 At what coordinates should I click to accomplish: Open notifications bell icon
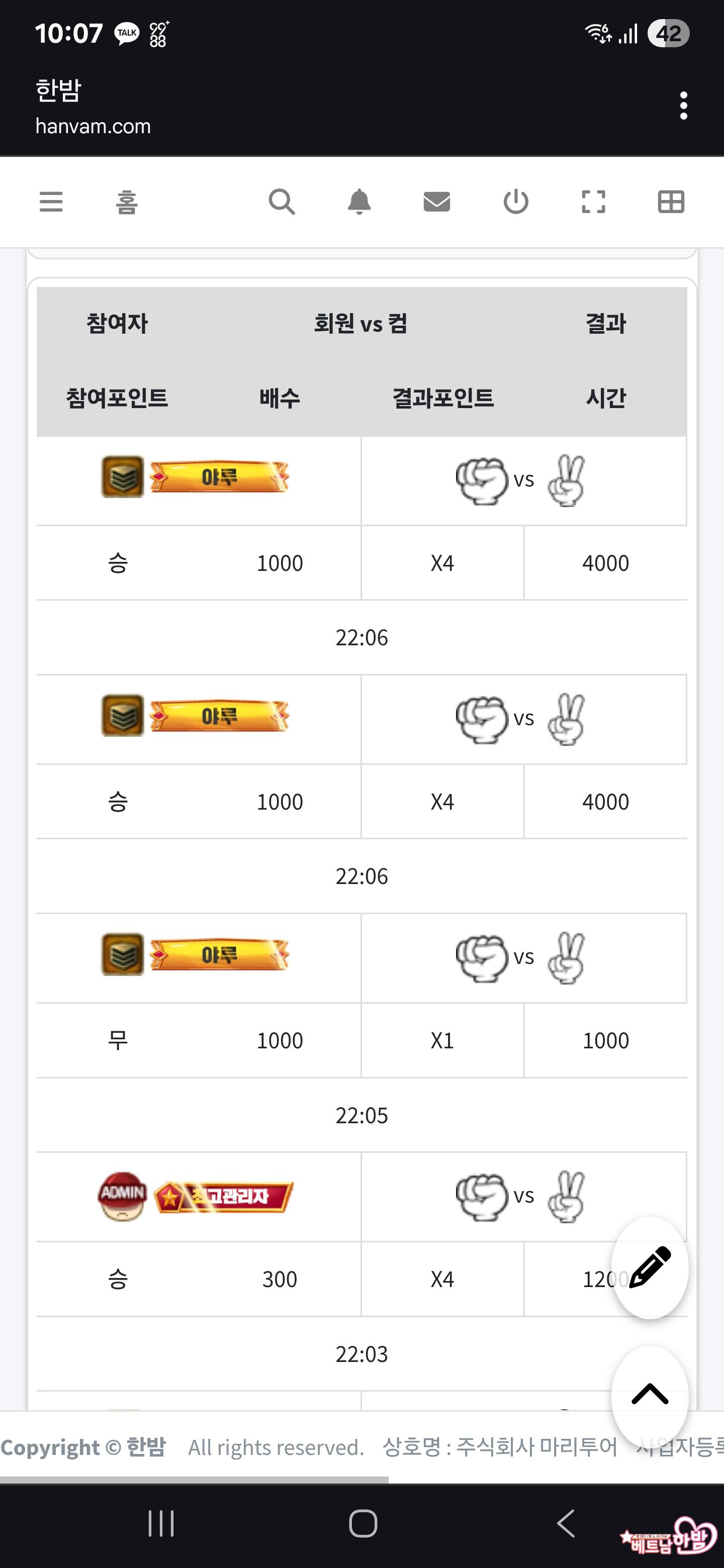tap(359, 202)
